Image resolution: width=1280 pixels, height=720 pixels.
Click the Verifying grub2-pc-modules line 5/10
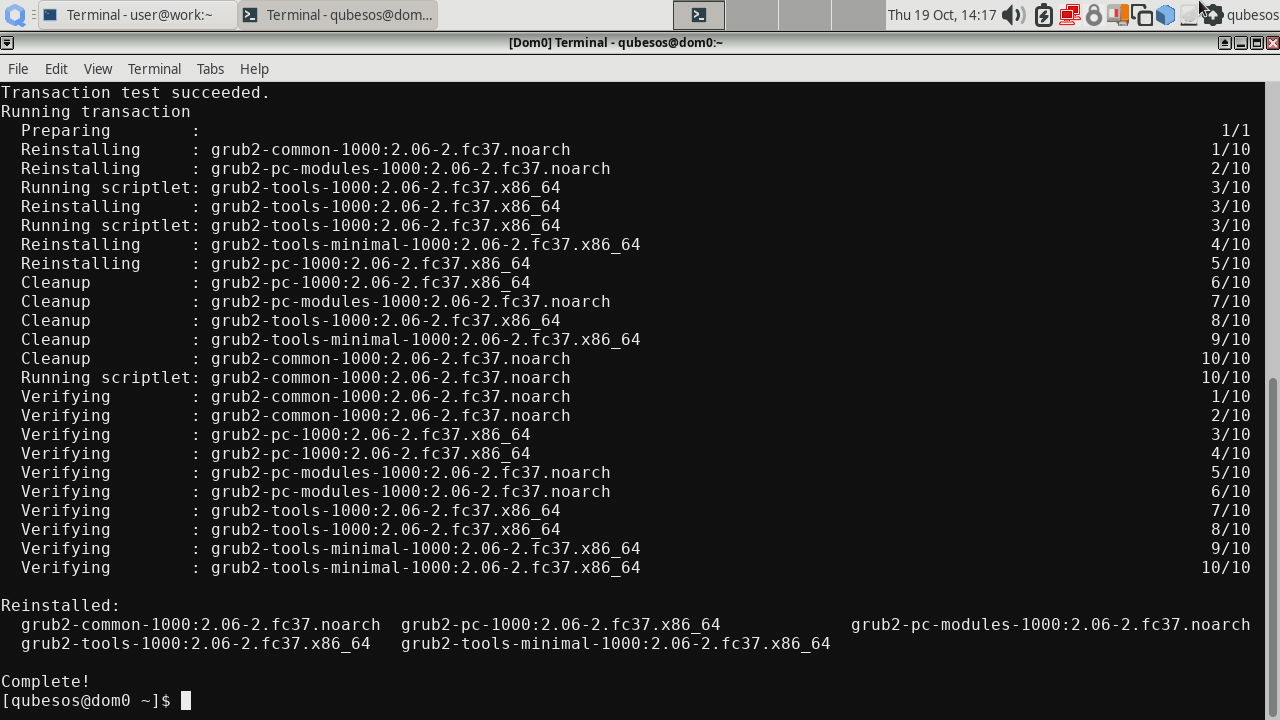635,473
